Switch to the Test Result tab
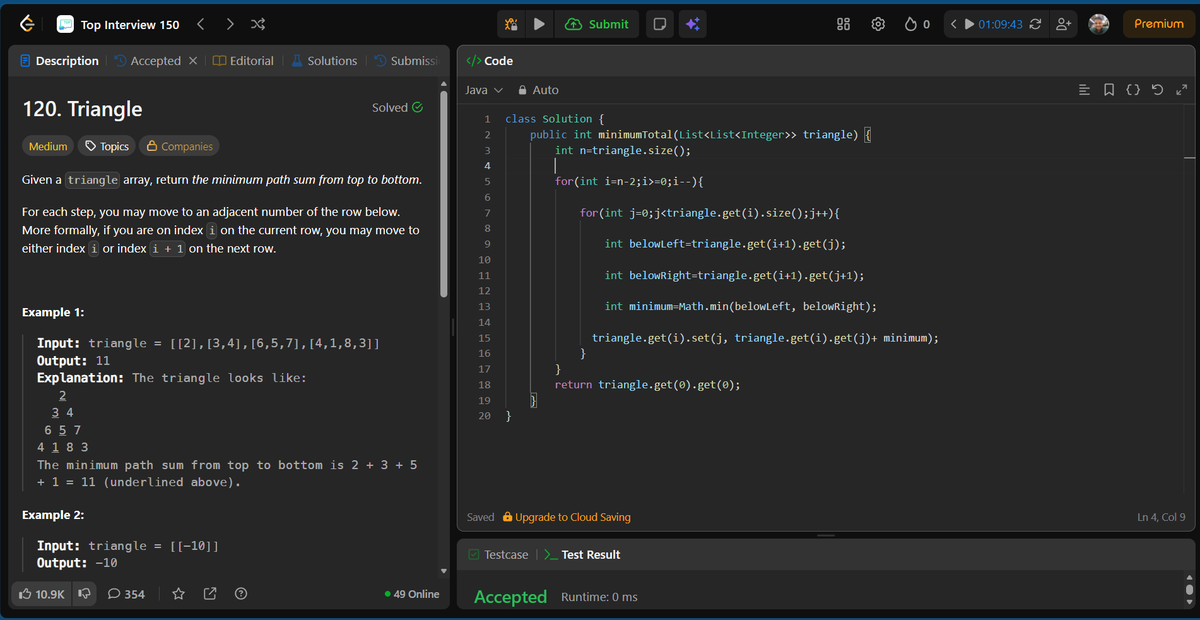The image size is (1200, 620). point(582,554)
